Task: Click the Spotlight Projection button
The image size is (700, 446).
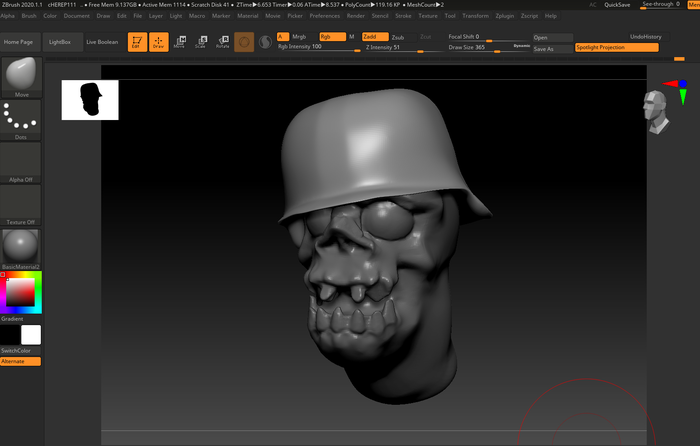Action: (616, 47)
